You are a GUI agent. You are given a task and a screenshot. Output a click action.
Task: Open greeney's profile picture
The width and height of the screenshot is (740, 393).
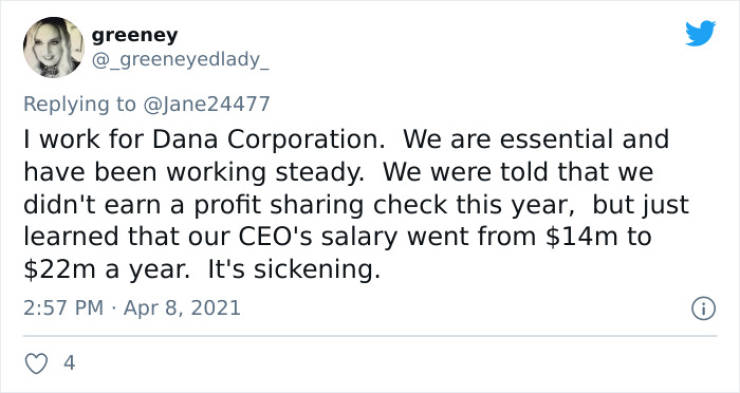point(53,47)
